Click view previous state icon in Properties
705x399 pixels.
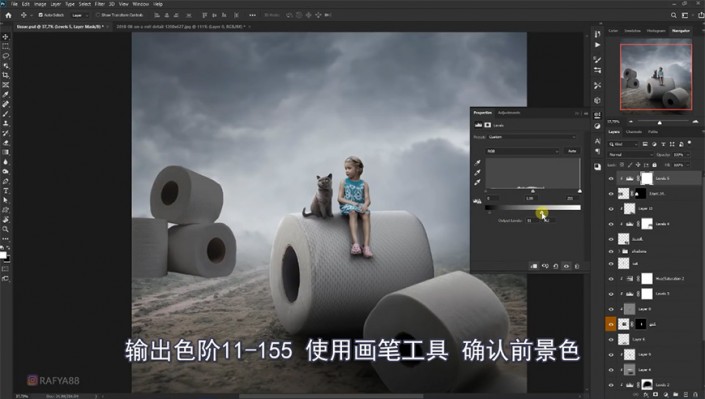(x=545, y=266)
